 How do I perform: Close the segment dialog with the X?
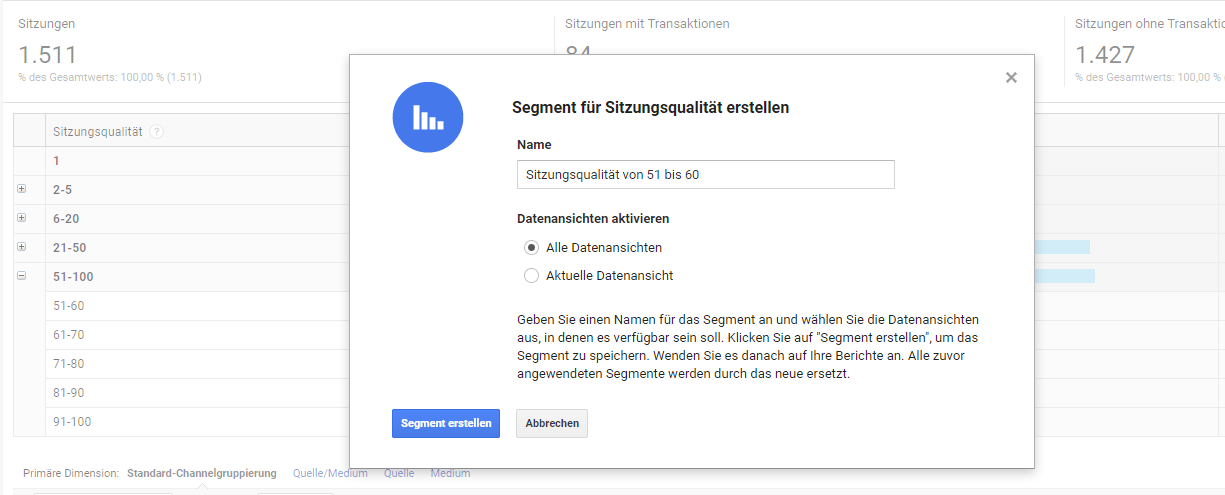[x=1011, y=77]
